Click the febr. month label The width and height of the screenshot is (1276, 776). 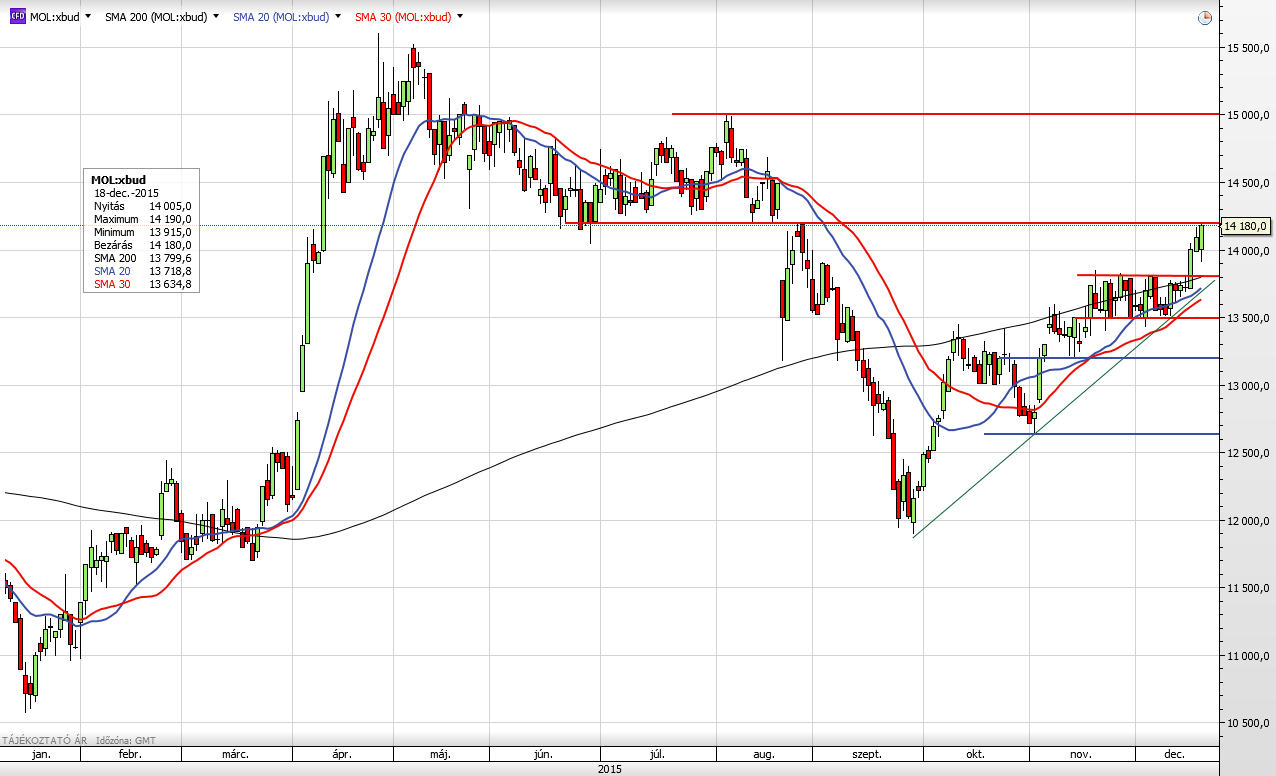coord(131,754)
